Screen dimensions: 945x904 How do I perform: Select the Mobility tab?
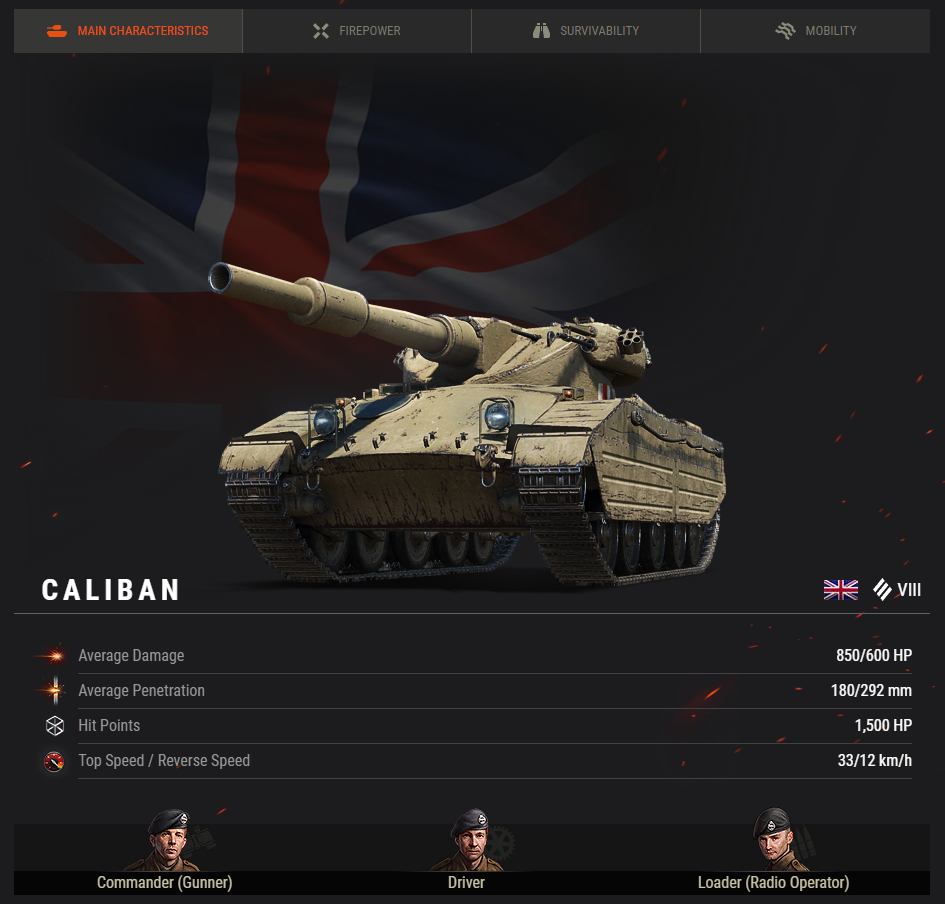coord(815,31)
